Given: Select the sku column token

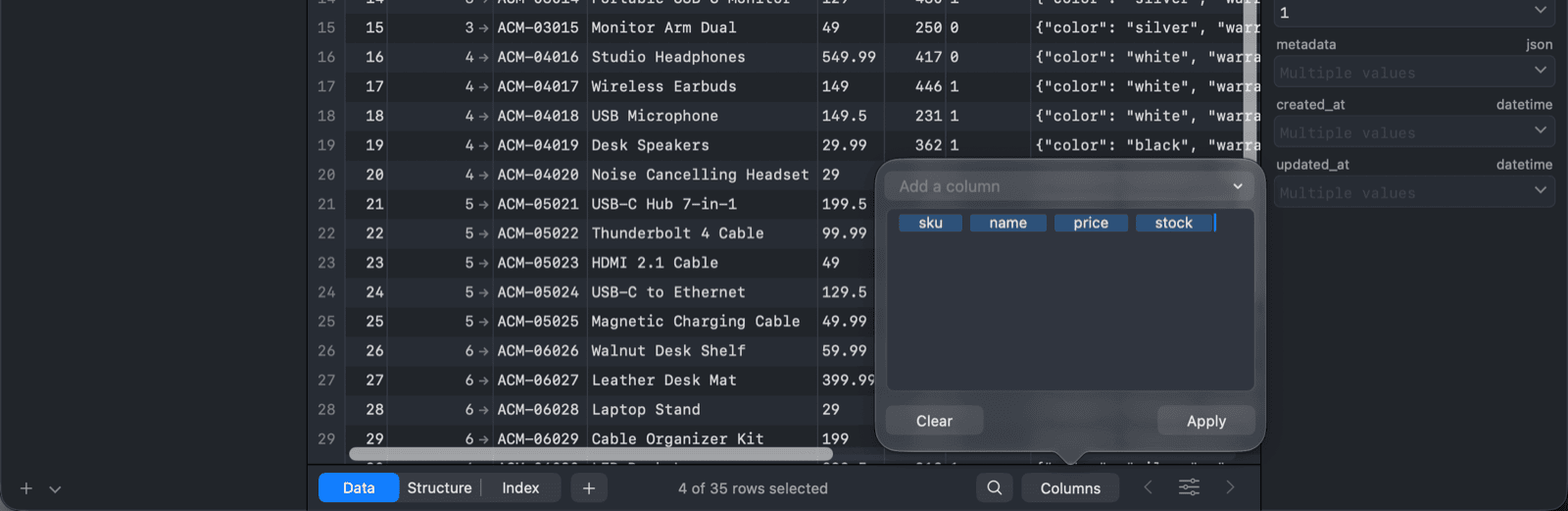Looking at the screenshot, I should point(930,223).
